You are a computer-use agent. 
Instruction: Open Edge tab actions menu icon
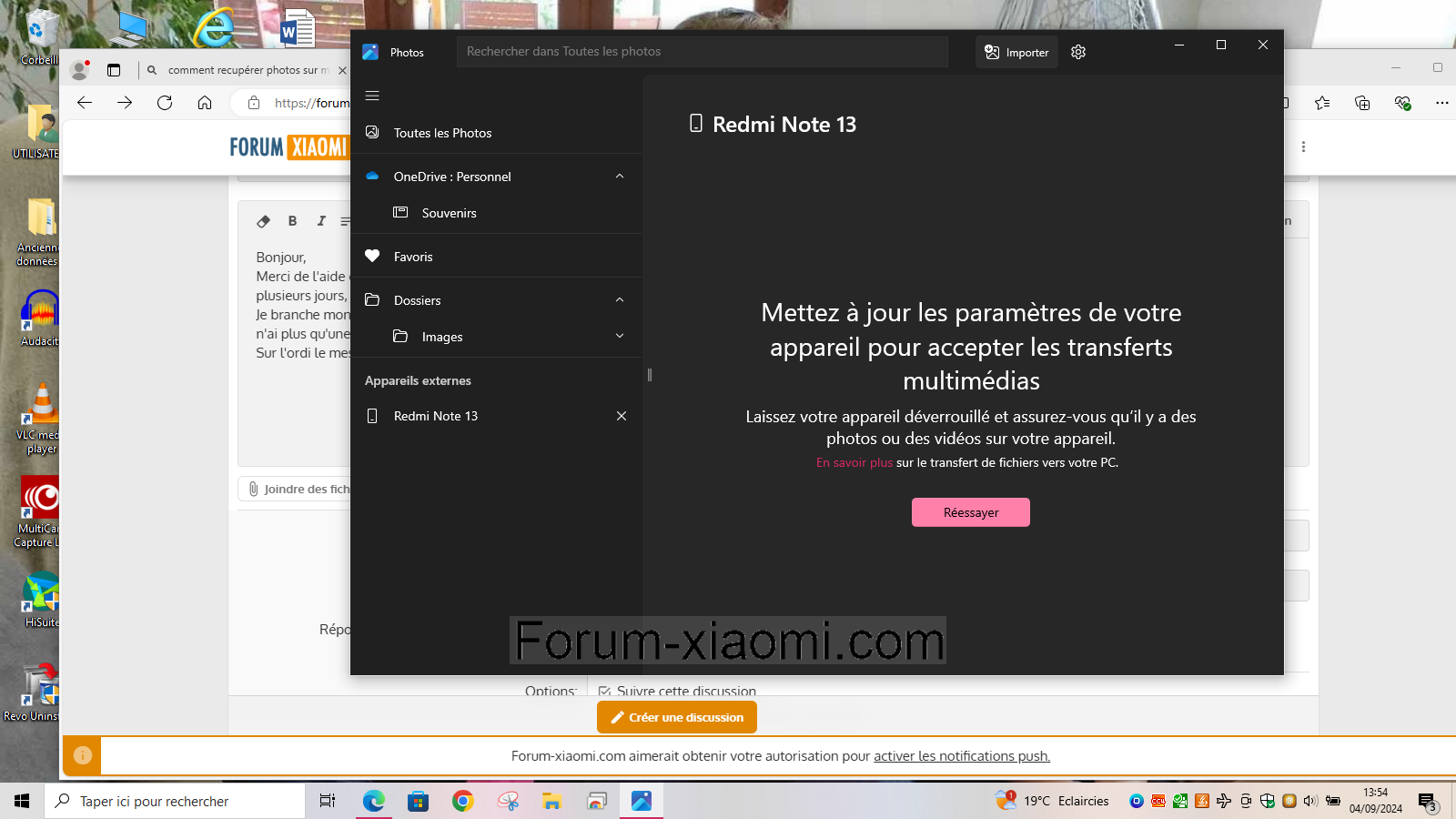click(114, 70)
